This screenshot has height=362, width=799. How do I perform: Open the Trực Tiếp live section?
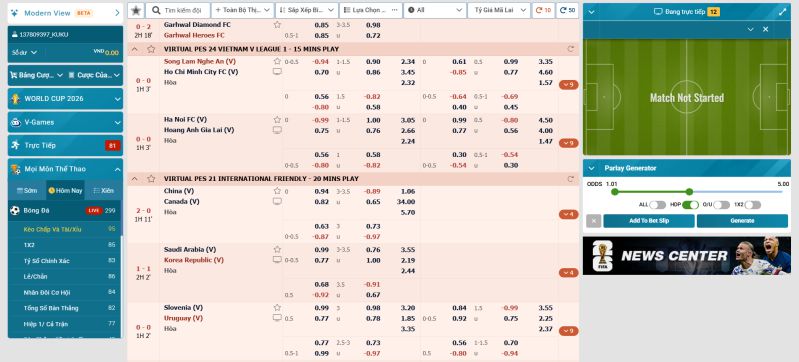[65, 145]
